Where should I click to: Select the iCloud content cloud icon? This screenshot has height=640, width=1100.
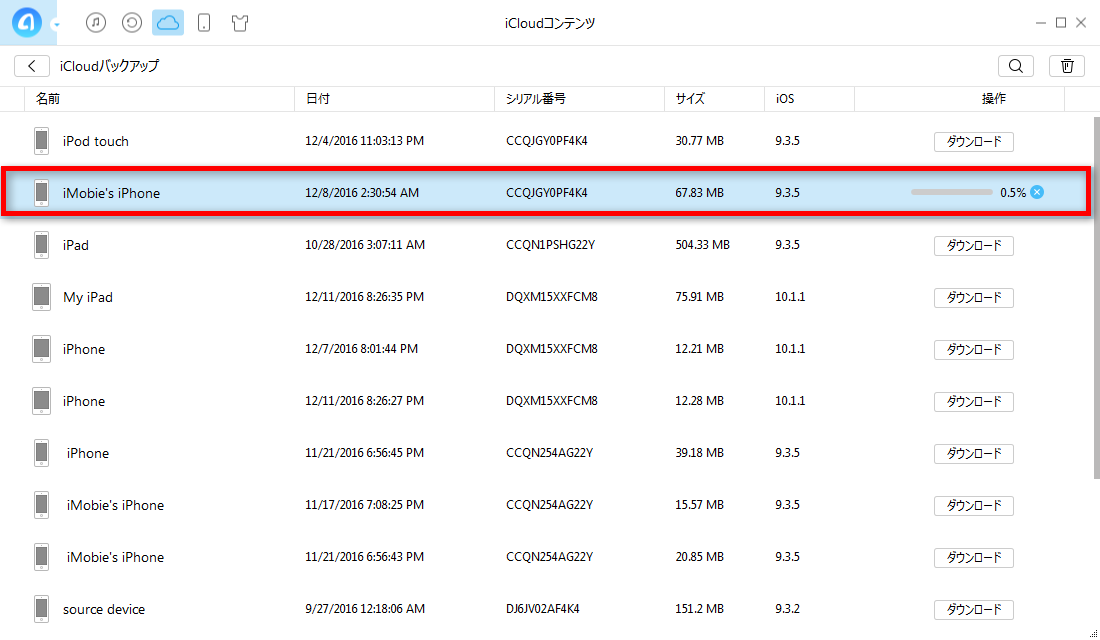pos(168,22)
